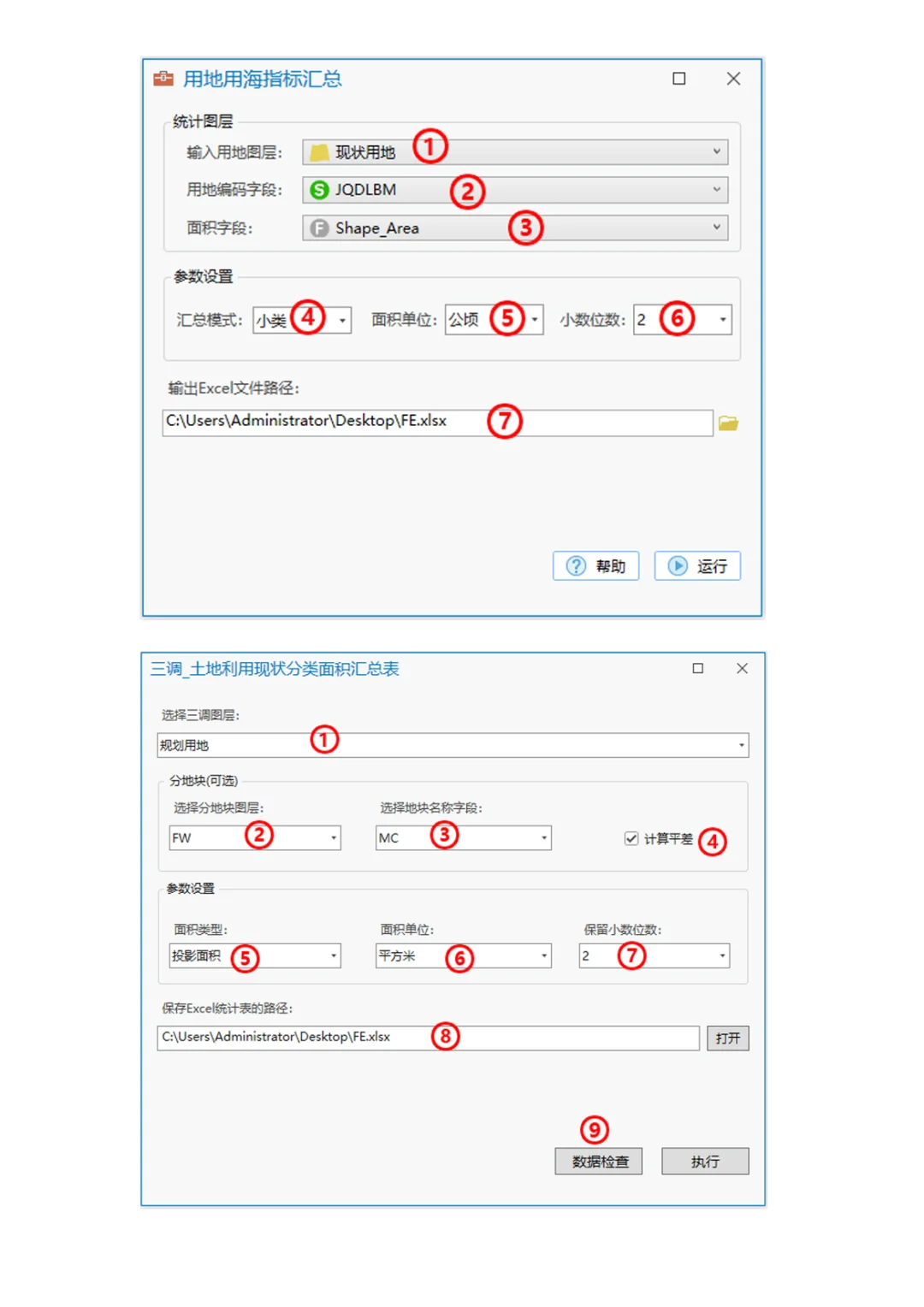The image size is (924, 1307).
Task: Expand the 选择分地块图层 dropdown set to FW
Action: [332, 837]
